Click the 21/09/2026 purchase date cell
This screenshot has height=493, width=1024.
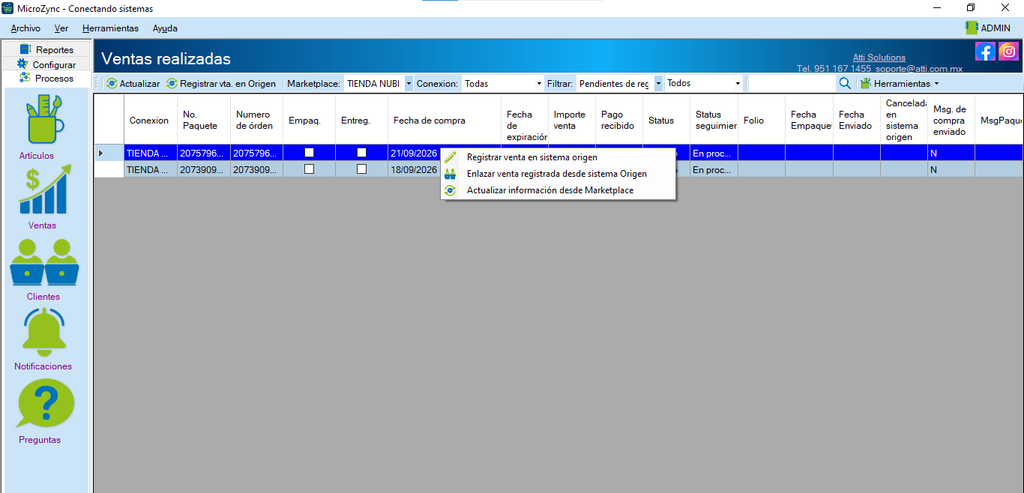(415, 153)
